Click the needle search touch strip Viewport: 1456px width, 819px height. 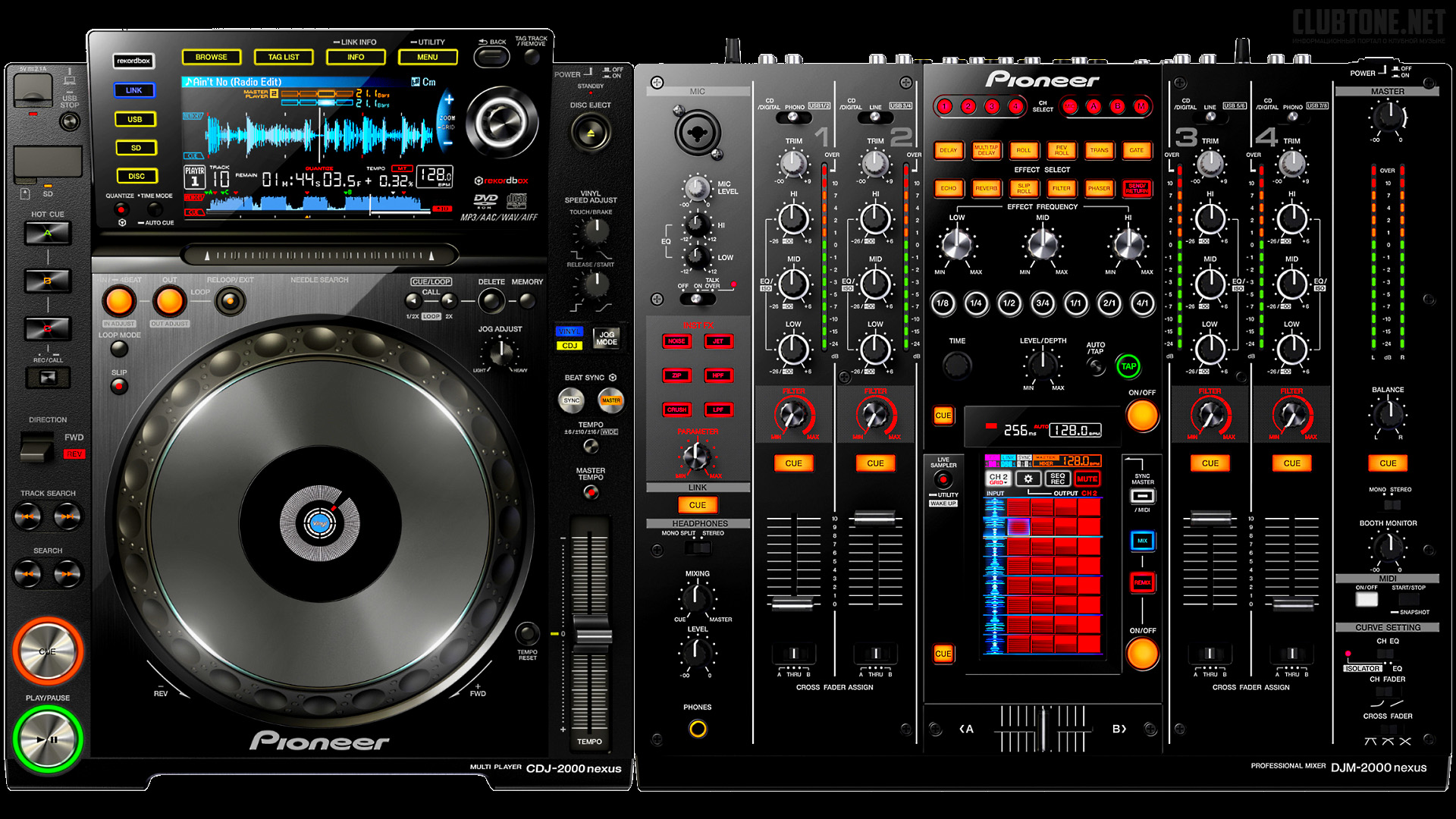tap(319, 256)
